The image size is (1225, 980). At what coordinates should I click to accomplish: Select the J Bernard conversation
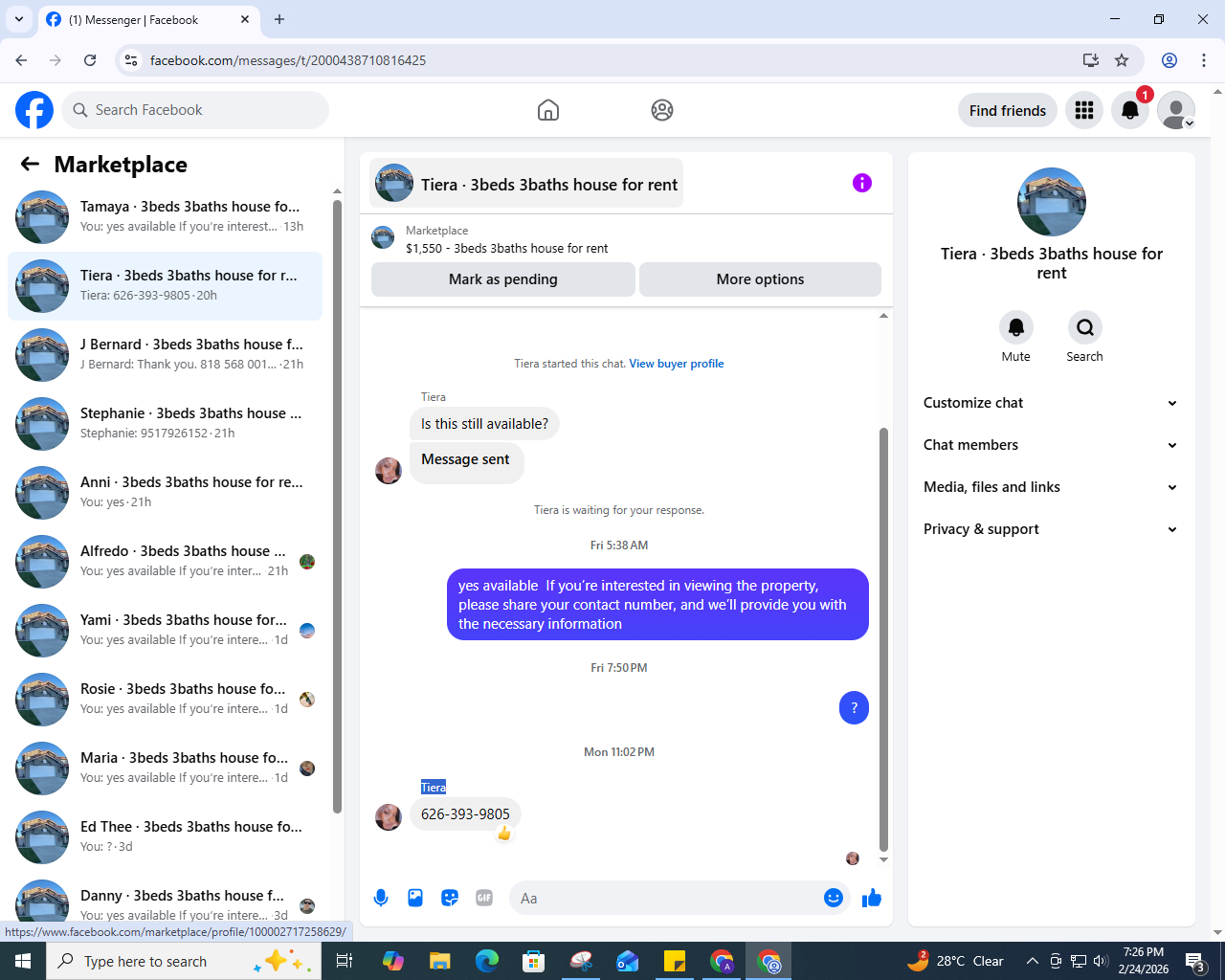pyautogui.click(x=165, y=355)
